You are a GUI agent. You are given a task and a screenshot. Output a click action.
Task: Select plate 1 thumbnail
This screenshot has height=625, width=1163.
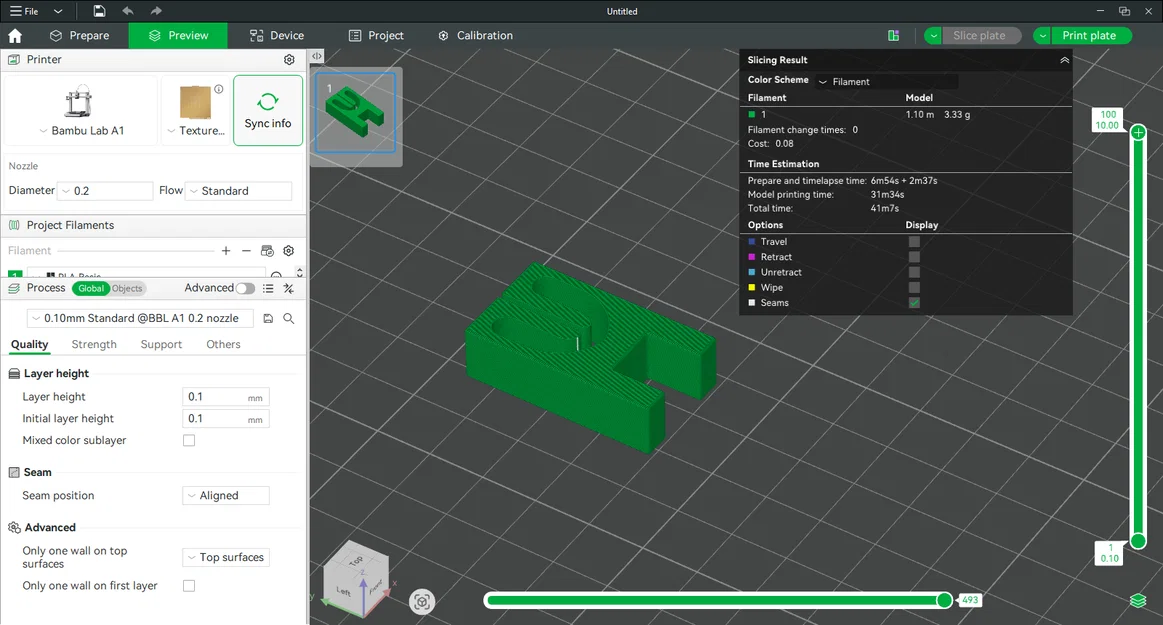point(355,113)
